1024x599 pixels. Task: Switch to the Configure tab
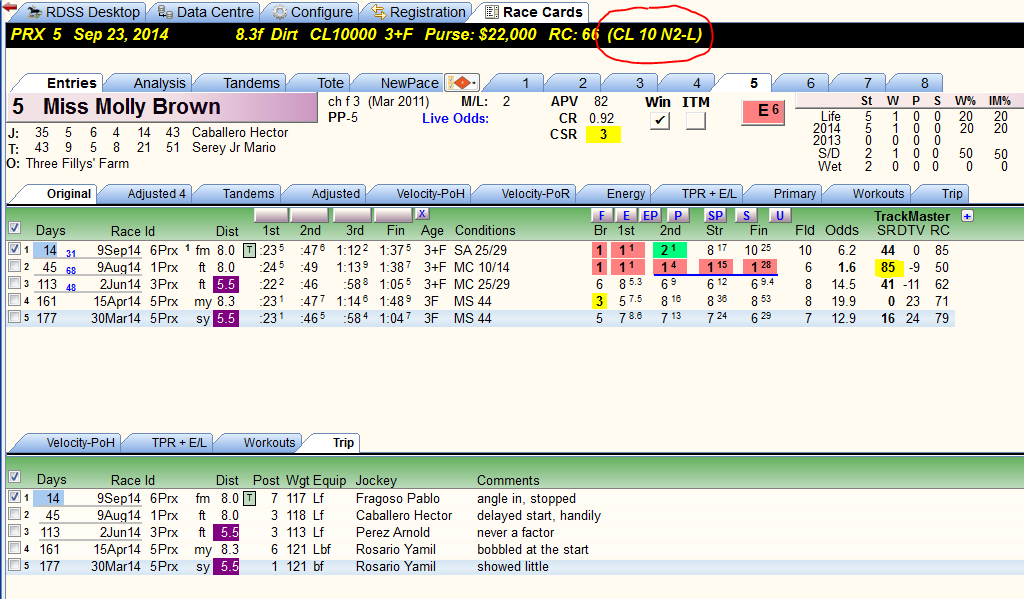[313, 12]
